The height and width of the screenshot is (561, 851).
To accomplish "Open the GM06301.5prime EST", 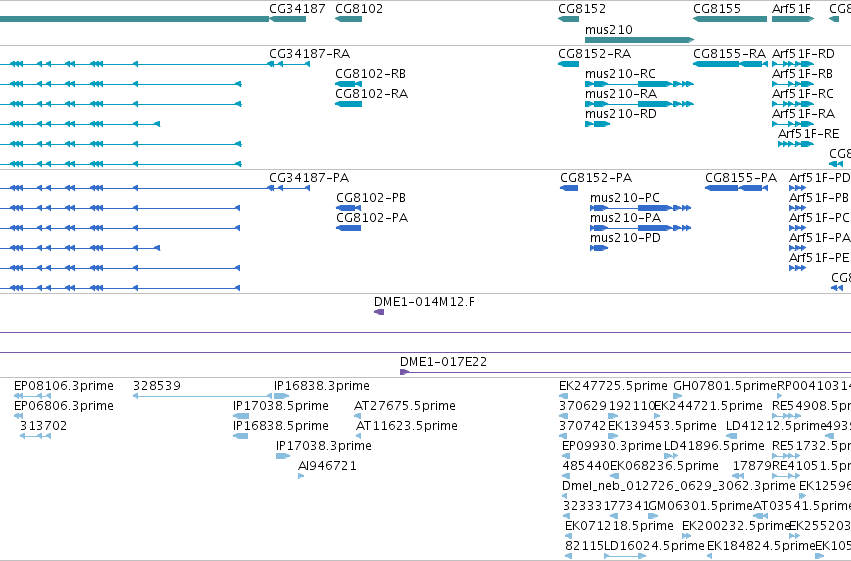I will coord(653,516).
